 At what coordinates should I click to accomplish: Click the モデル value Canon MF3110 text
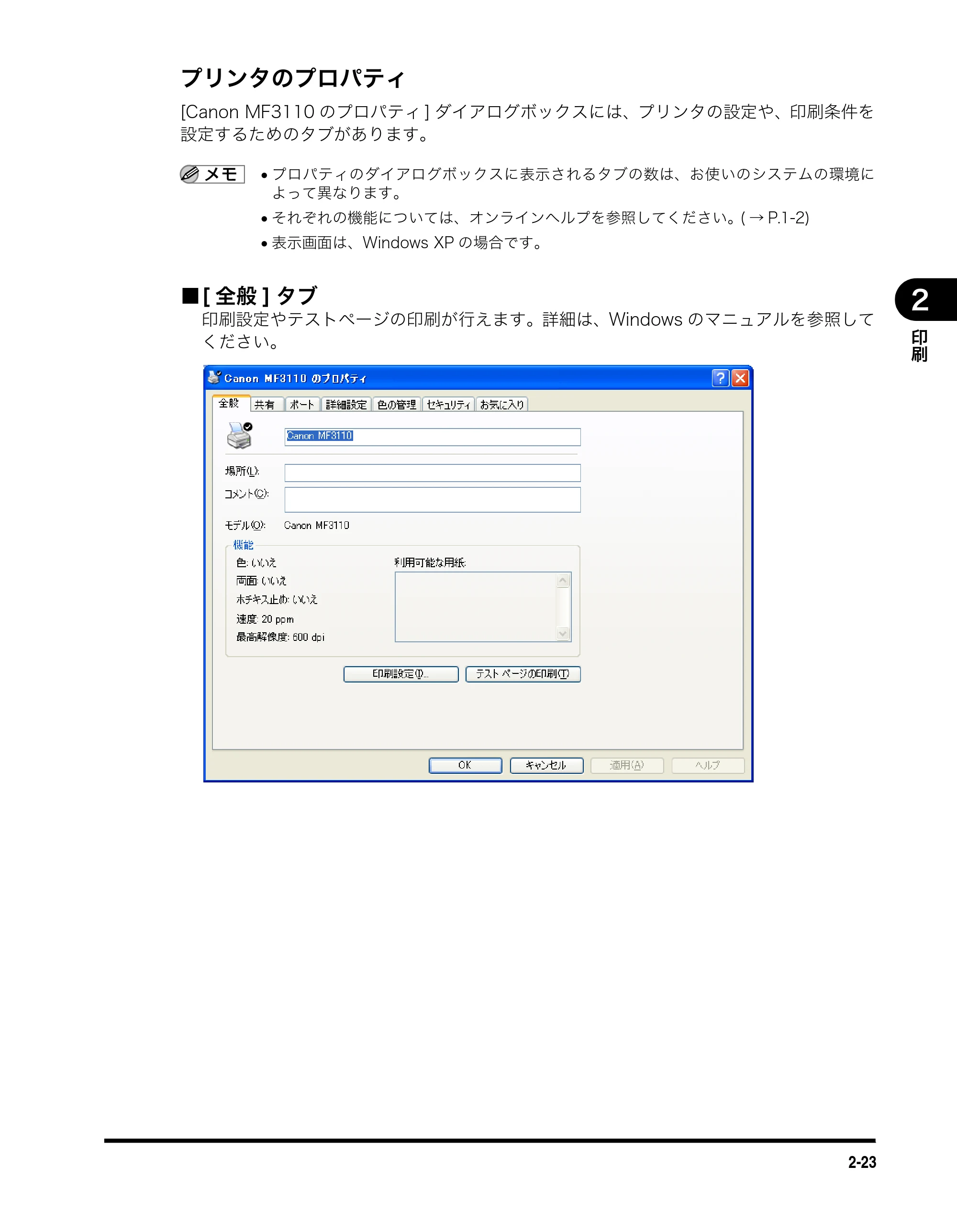click(317, 525)
